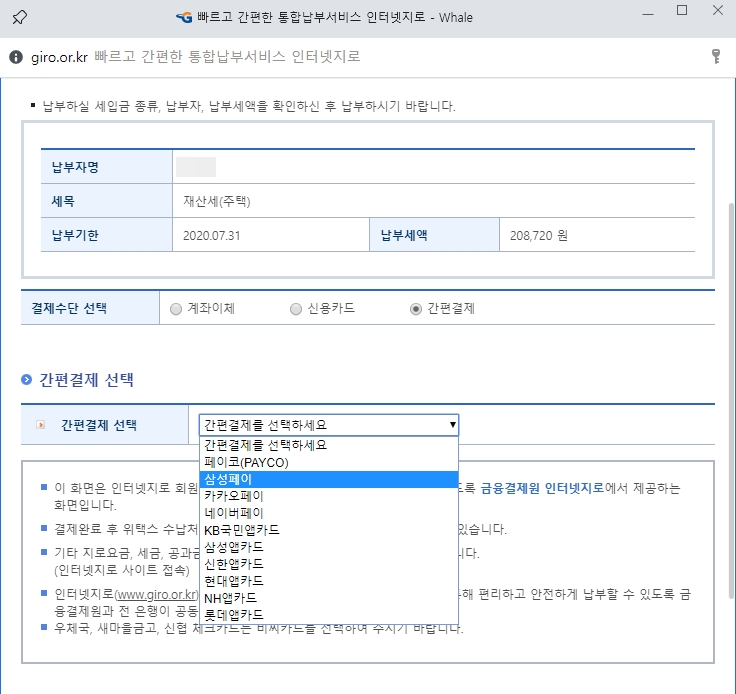Choose 페이코(PAYCO) from the list
The height and width of the screenshot is (694, 736).
[x=329, y=462]
